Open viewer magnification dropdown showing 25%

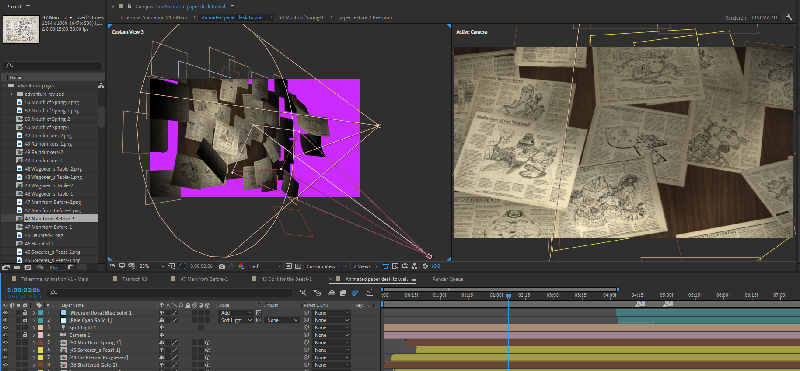click(x=152, y=266)
